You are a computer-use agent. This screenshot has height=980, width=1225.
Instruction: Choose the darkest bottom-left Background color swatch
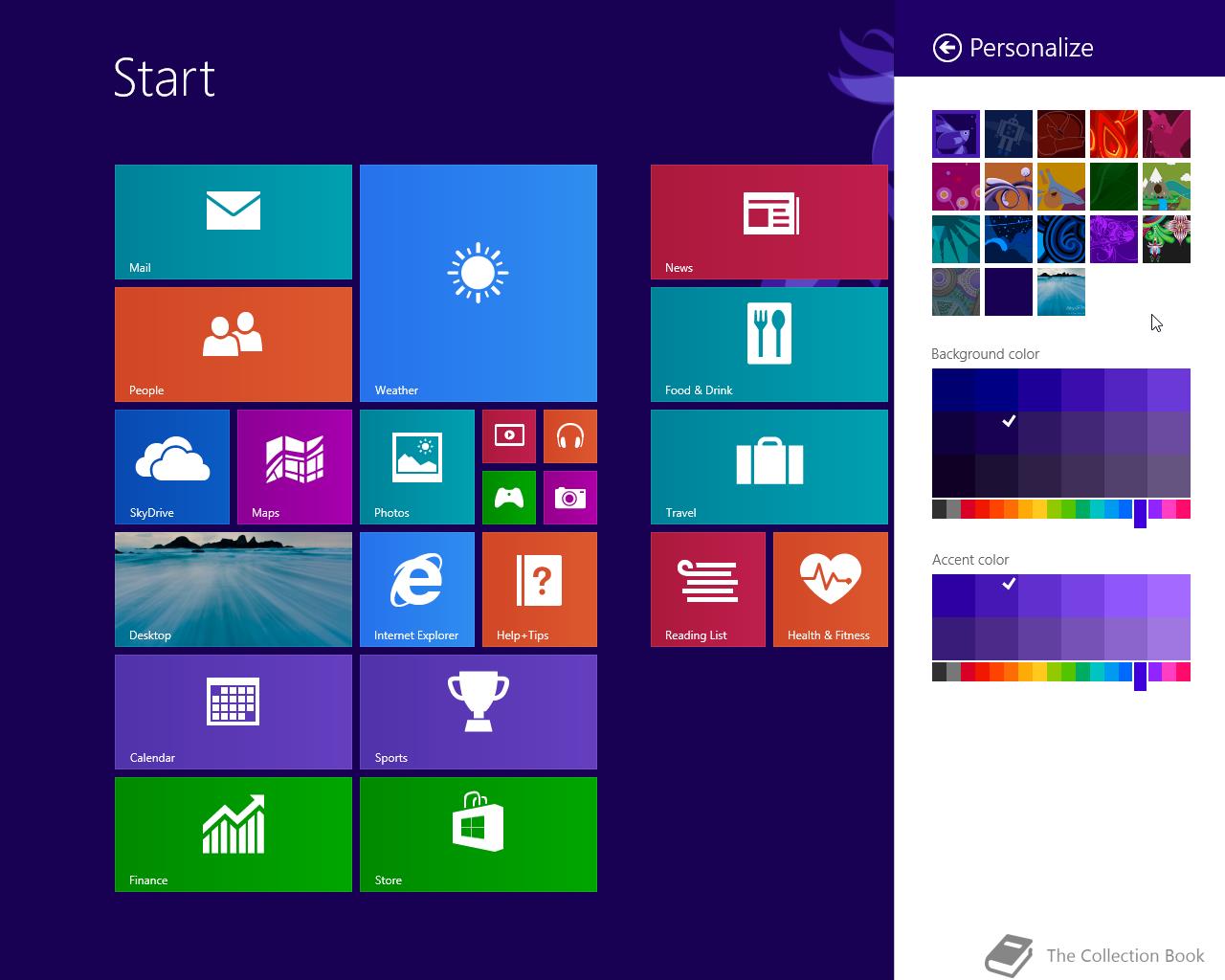pos(953,476)
